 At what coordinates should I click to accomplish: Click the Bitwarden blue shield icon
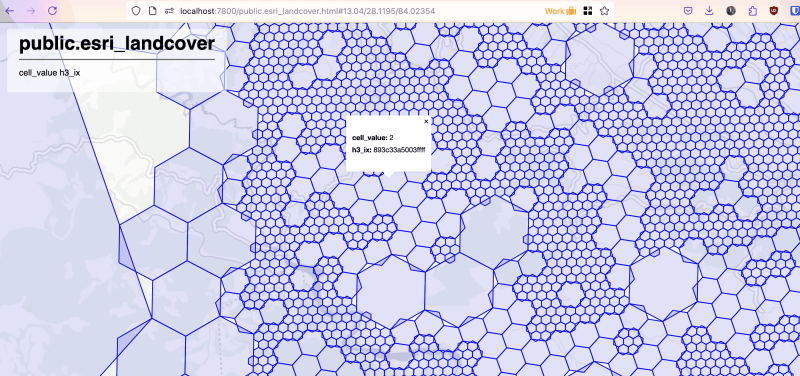tap(795, 11)
